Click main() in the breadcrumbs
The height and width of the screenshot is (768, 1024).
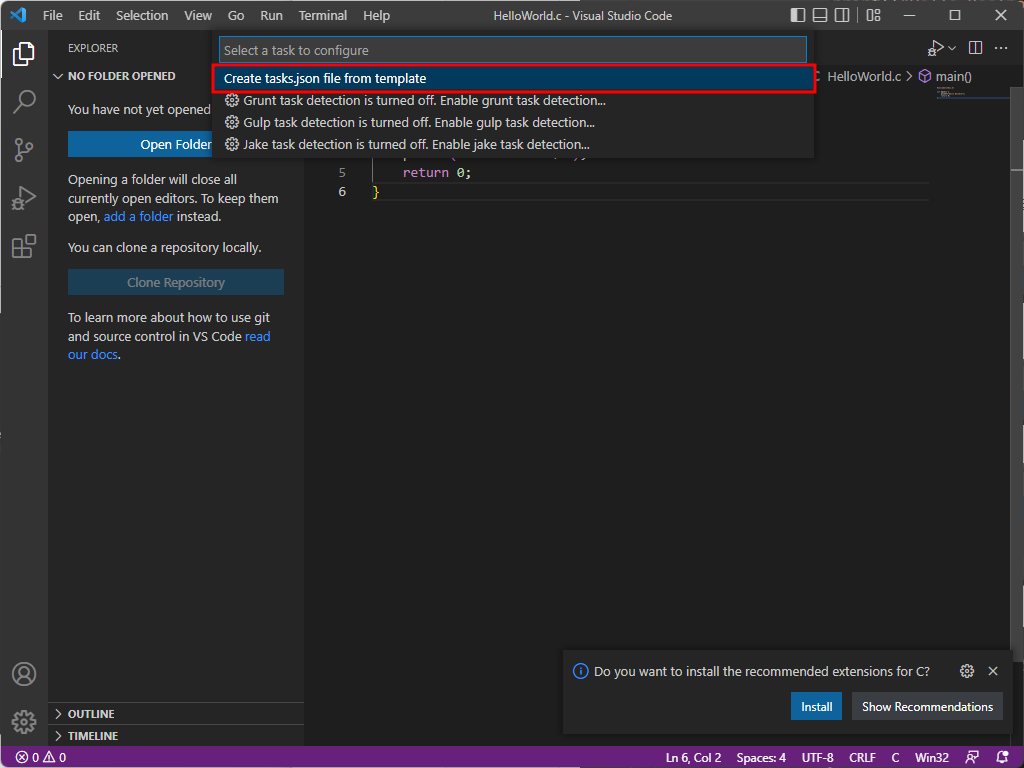(953, 76)
